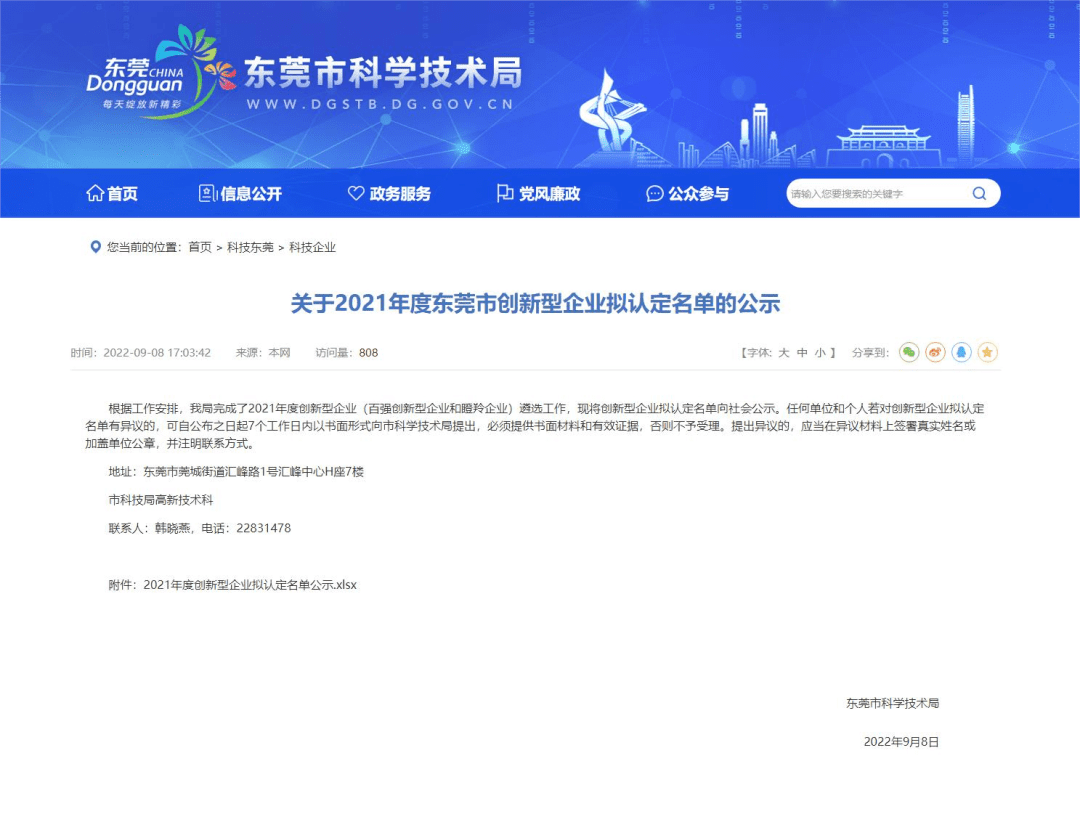
Task: Open the 公众参与 menu
Action: (x=688, y=194)
